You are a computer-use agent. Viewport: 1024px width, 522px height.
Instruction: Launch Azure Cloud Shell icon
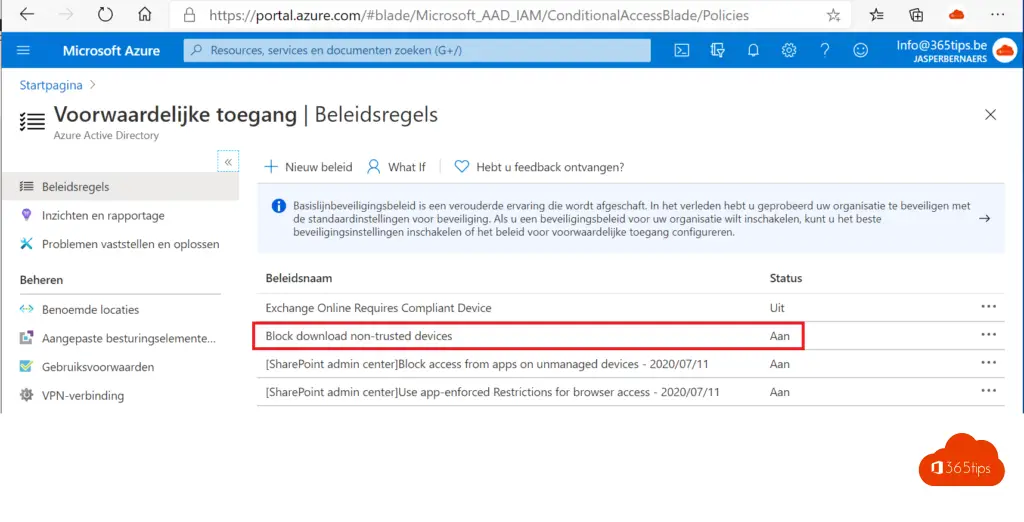point(682,50)
